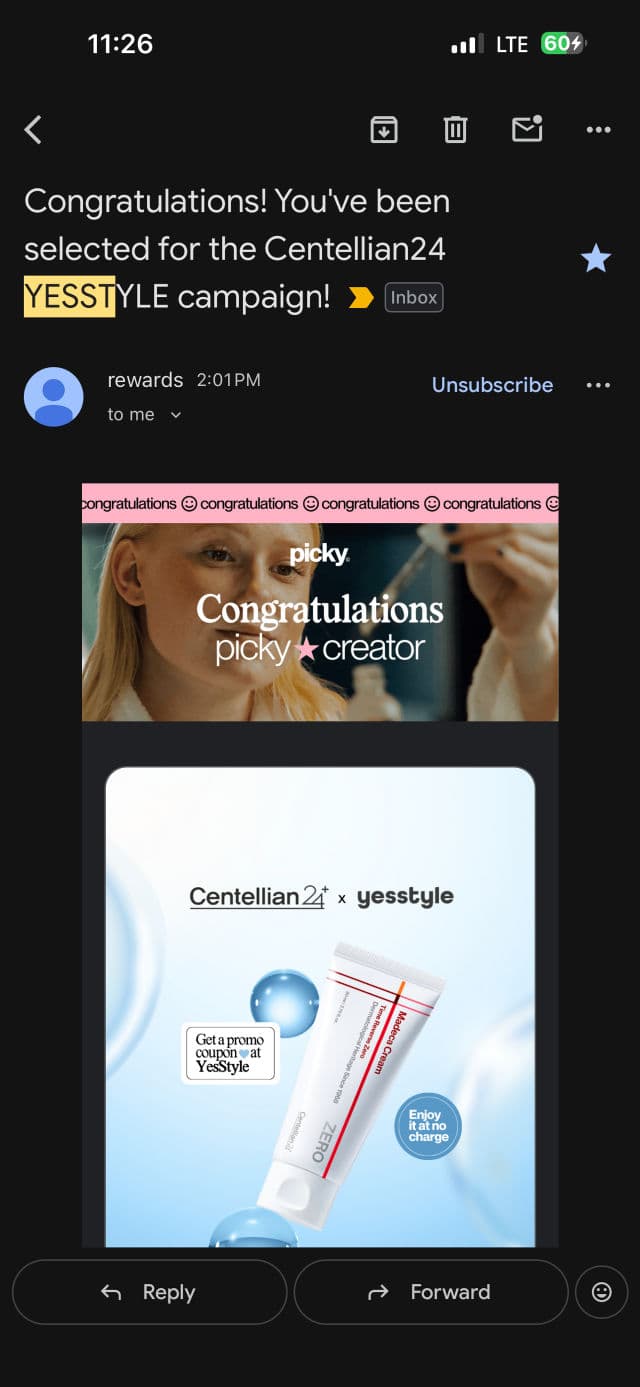The image size is (640, 1387).
Task: Tap Get a promo coupon sticker
Action: point(230,1053)
